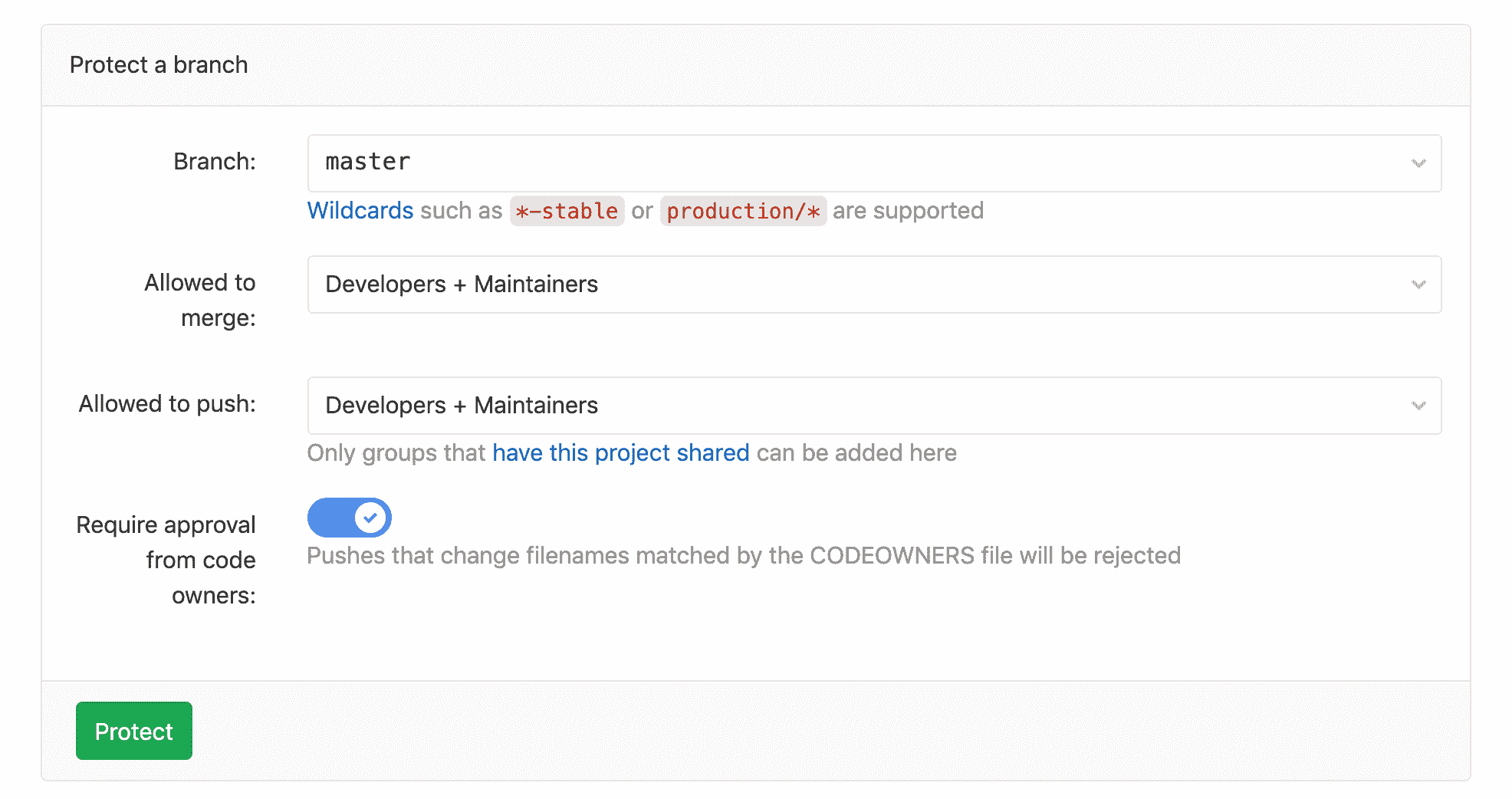This screenshot has width=1512, height=799.
Task: Open the Wildcards documentation link
Action: click(360, 210)
